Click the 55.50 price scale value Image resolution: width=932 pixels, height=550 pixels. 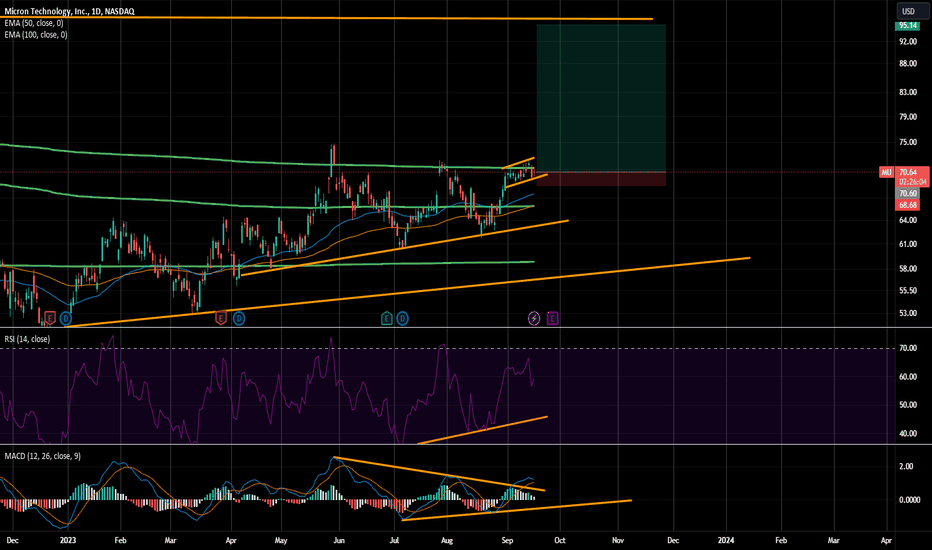[908, 290]
